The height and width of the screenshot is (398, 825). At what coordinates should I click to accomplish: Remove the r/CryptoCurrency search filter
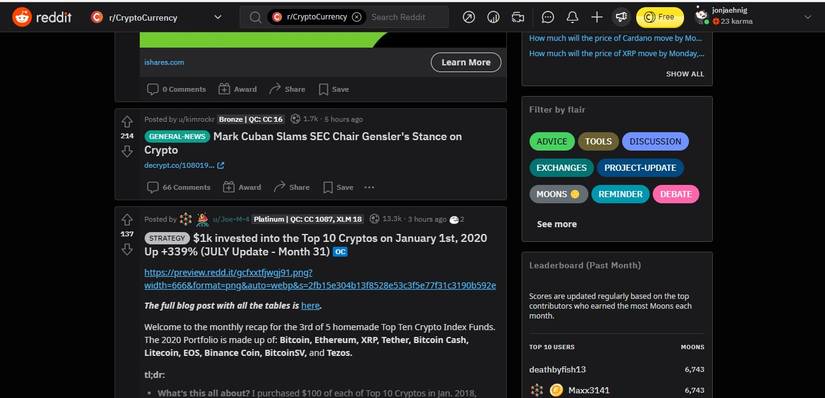(356, 17)
